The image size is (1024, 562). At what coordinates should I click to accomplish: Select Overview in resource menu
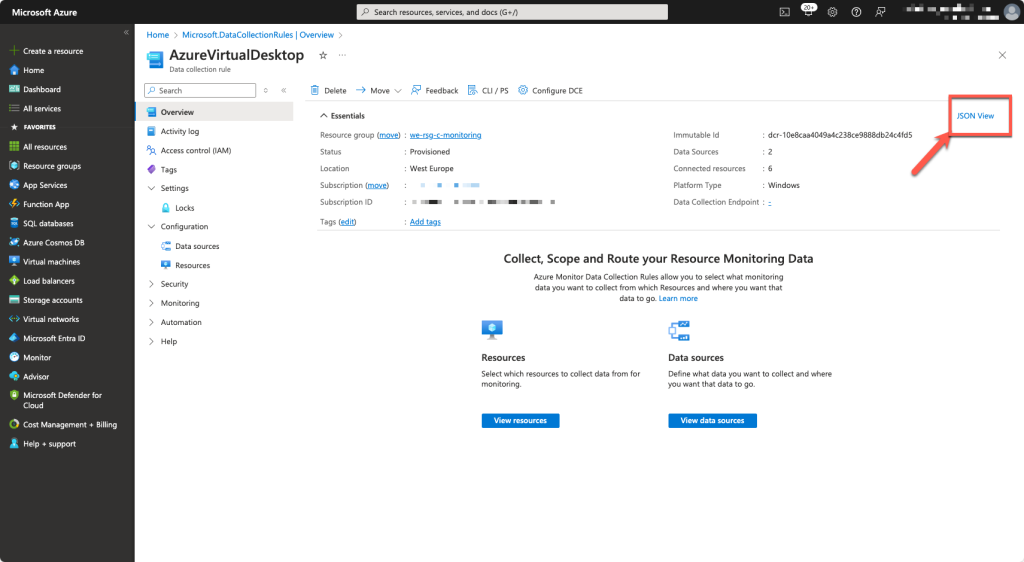coord(214,112)
